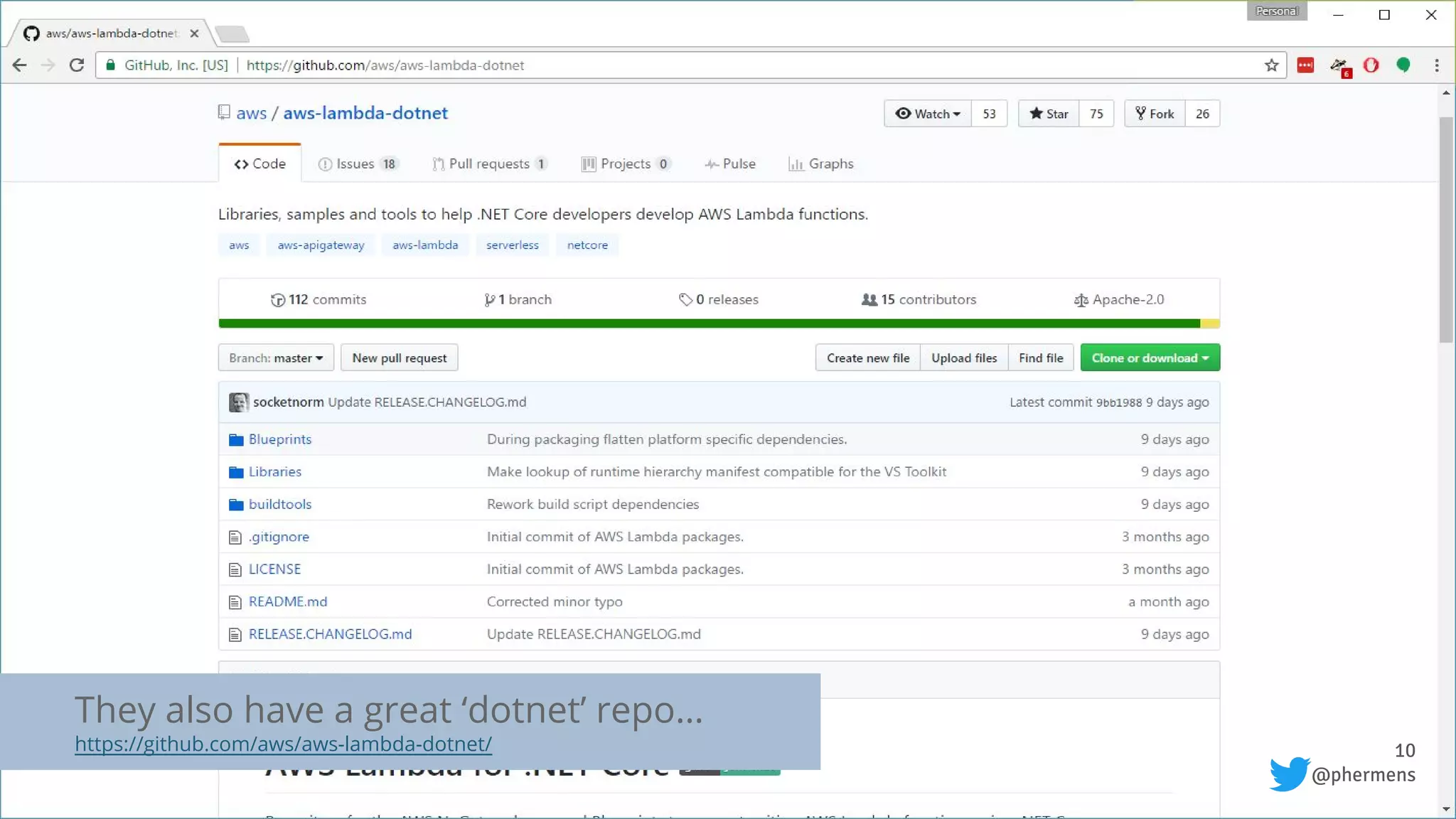View the 1 branch list

coord(518,299)
